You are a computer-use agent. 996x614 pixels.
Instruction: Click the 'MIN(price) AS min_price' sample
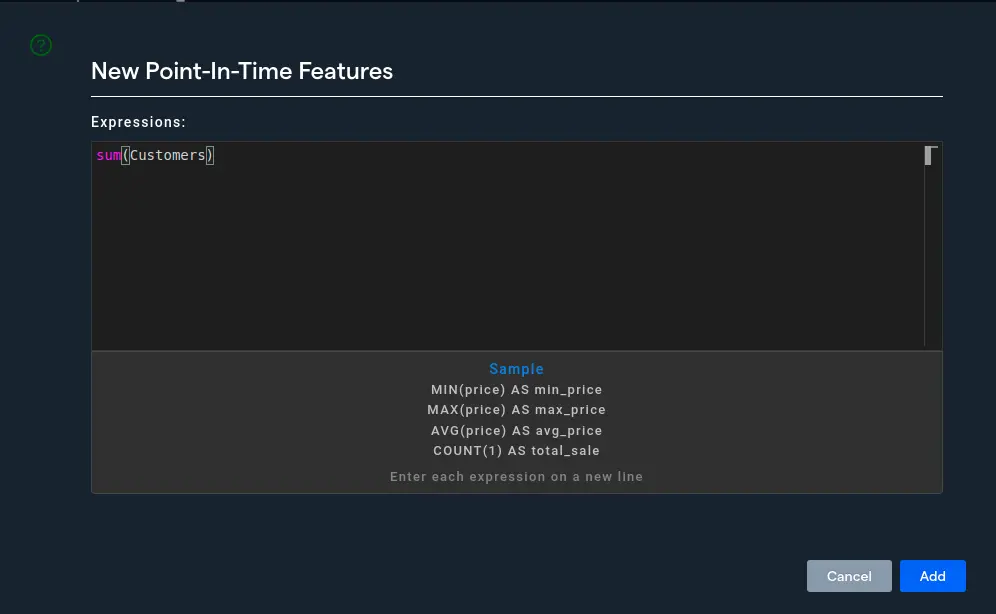pyautogui.click(x=516, y=389)
